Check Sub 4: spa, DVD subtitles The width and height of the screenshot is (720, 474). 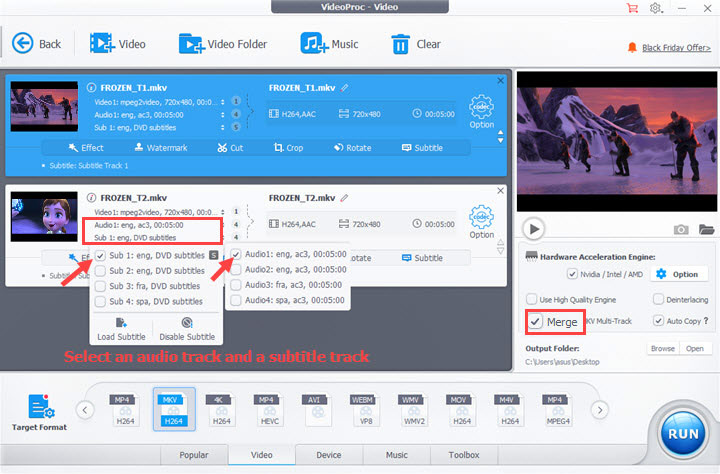pyautogui.click(x=100, y=301)
